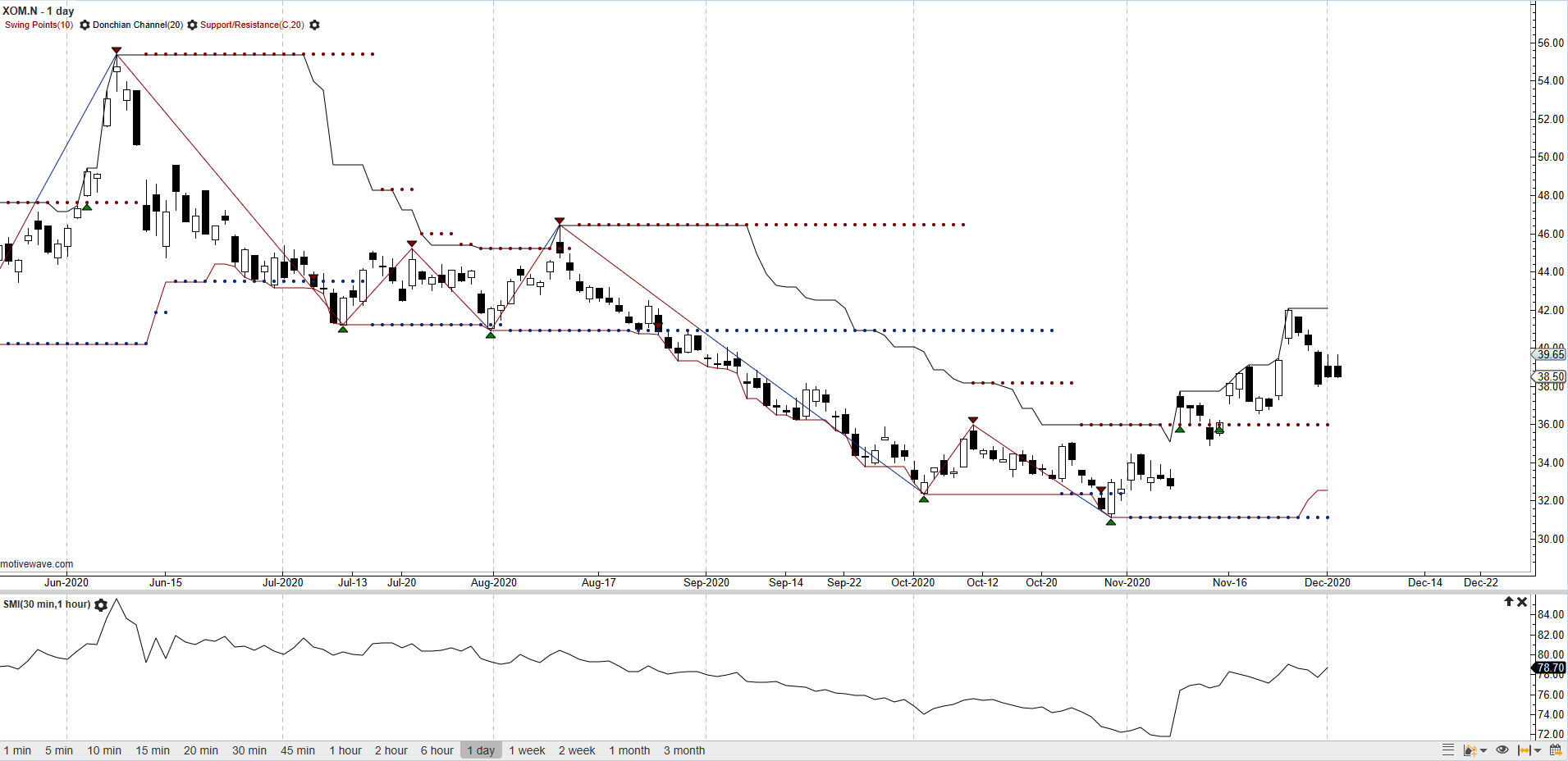This screenshot has width=1568, height=761.
Task: Switch to 15 min timeframe
Action: tap(153, 750)
